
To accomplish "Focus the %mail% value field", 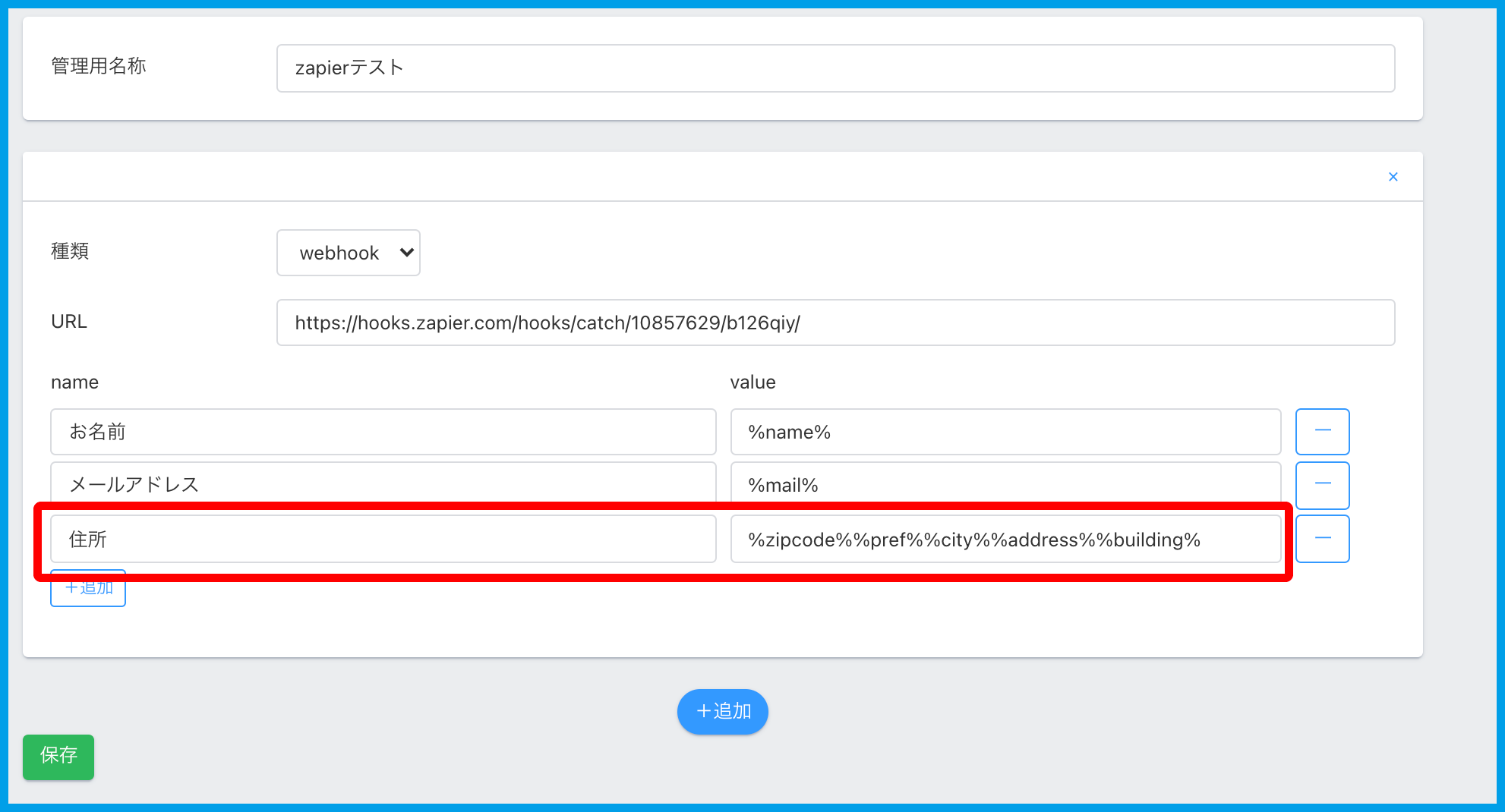I will (x=1005, y=484).
